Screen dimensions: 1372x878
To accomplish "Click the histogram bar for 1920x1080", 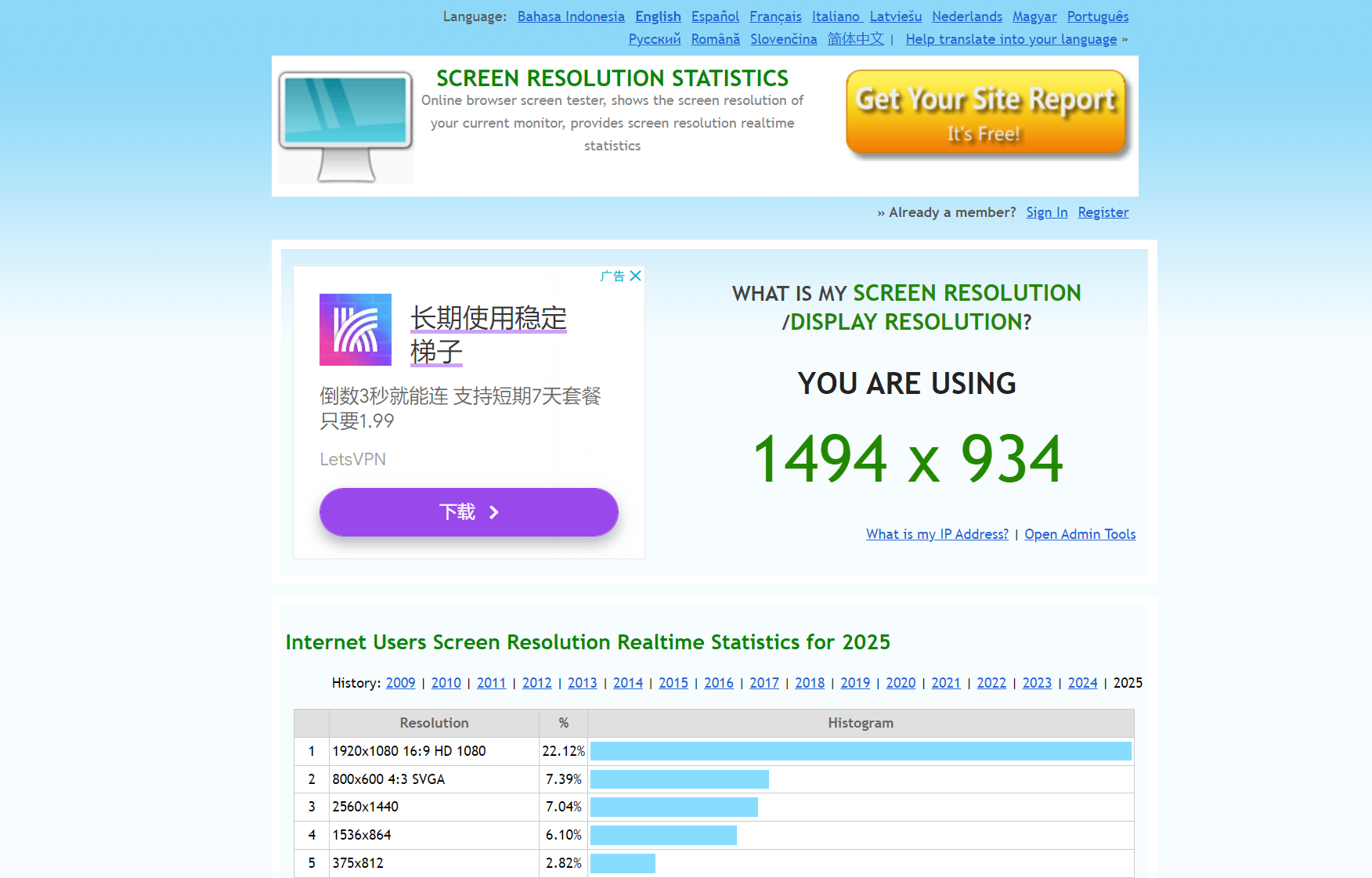I will pos(860,750).
